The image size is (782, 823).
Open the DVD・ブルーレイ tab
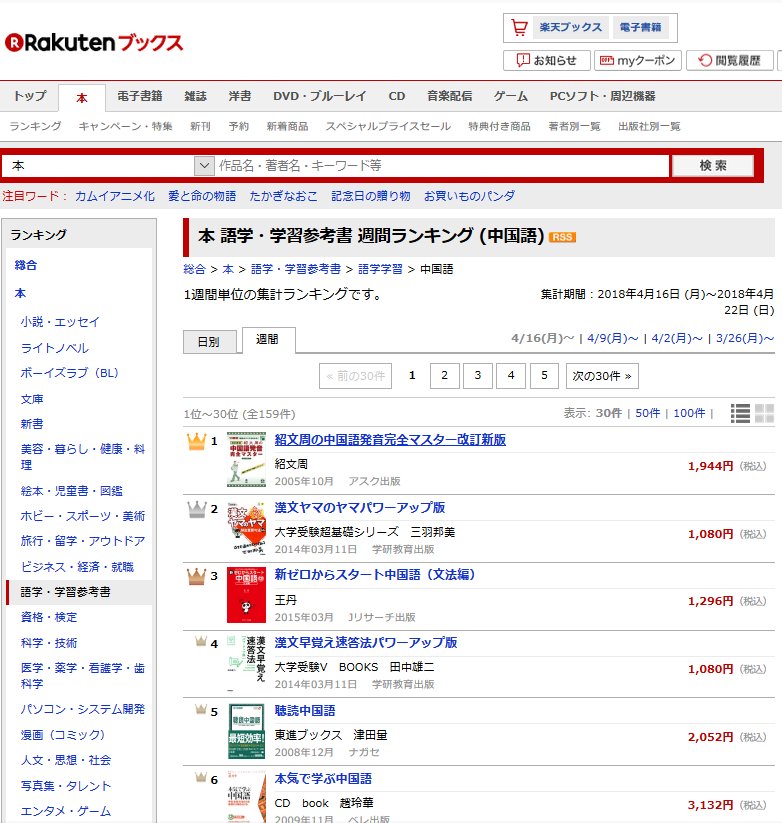[319, 96]
